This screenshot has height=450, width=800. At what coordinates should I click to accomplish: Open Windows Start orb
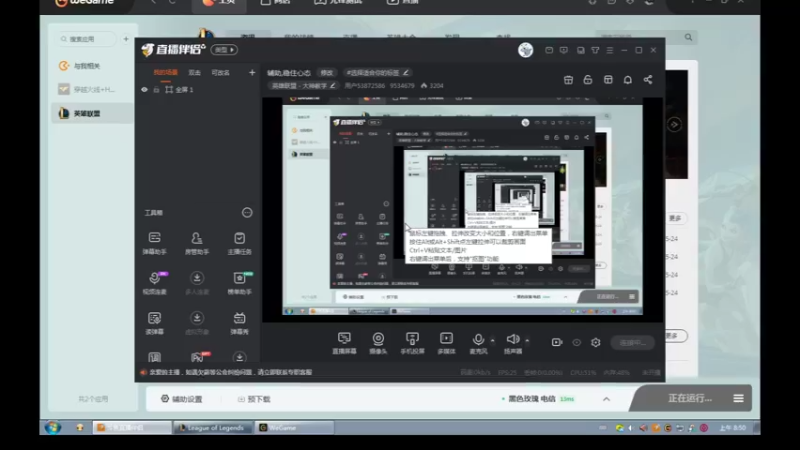coord(53,428)
